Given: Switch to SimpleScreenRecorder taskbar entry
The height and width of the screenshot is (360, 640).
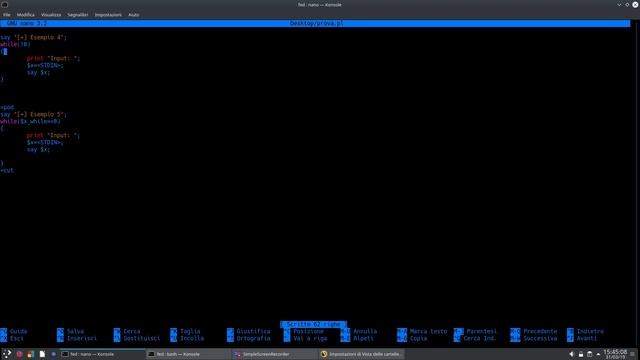Looking at the screenshot, I should 274,354.
